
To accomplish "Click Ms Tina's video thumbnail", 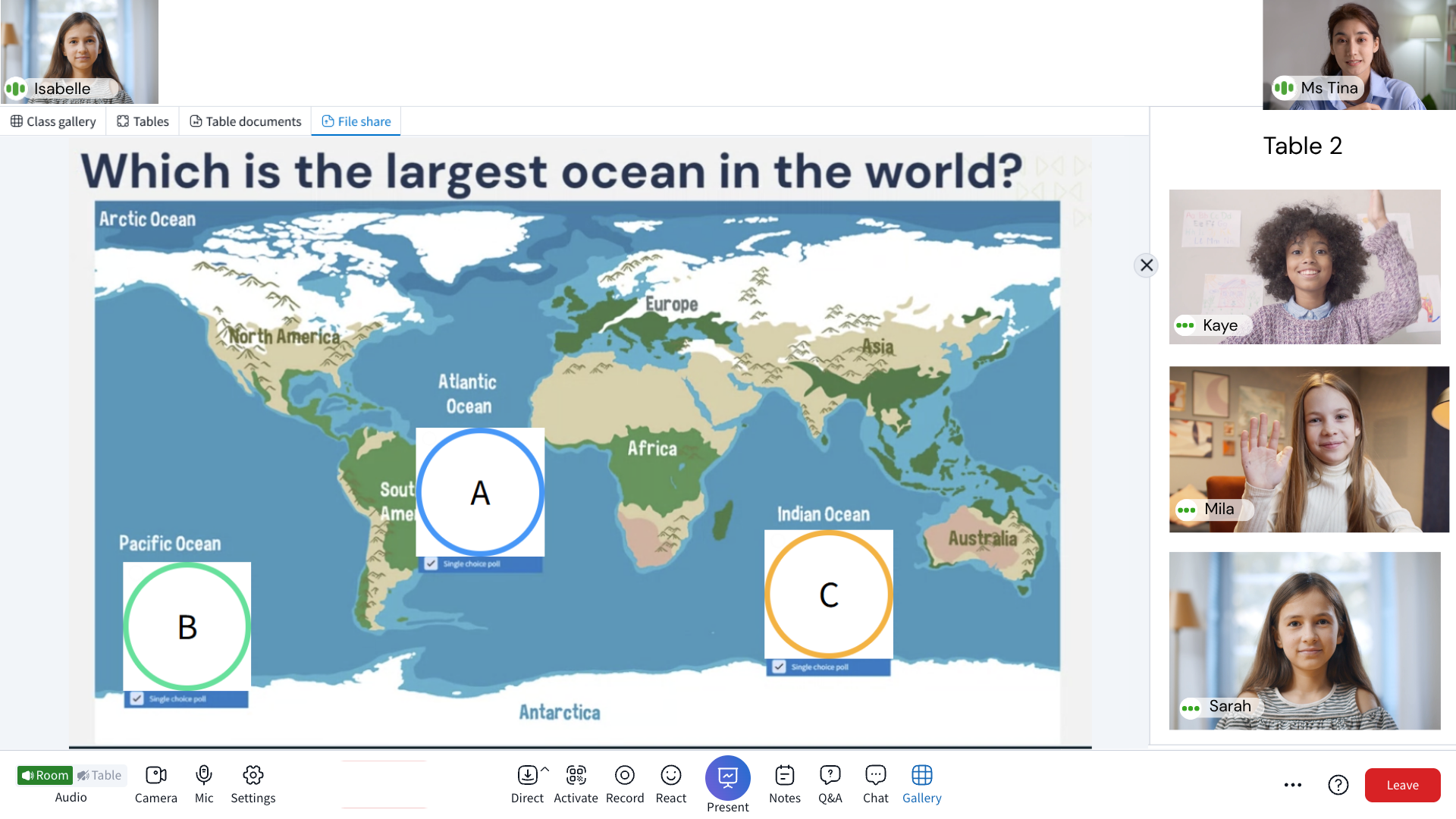I will (1359, 55).
